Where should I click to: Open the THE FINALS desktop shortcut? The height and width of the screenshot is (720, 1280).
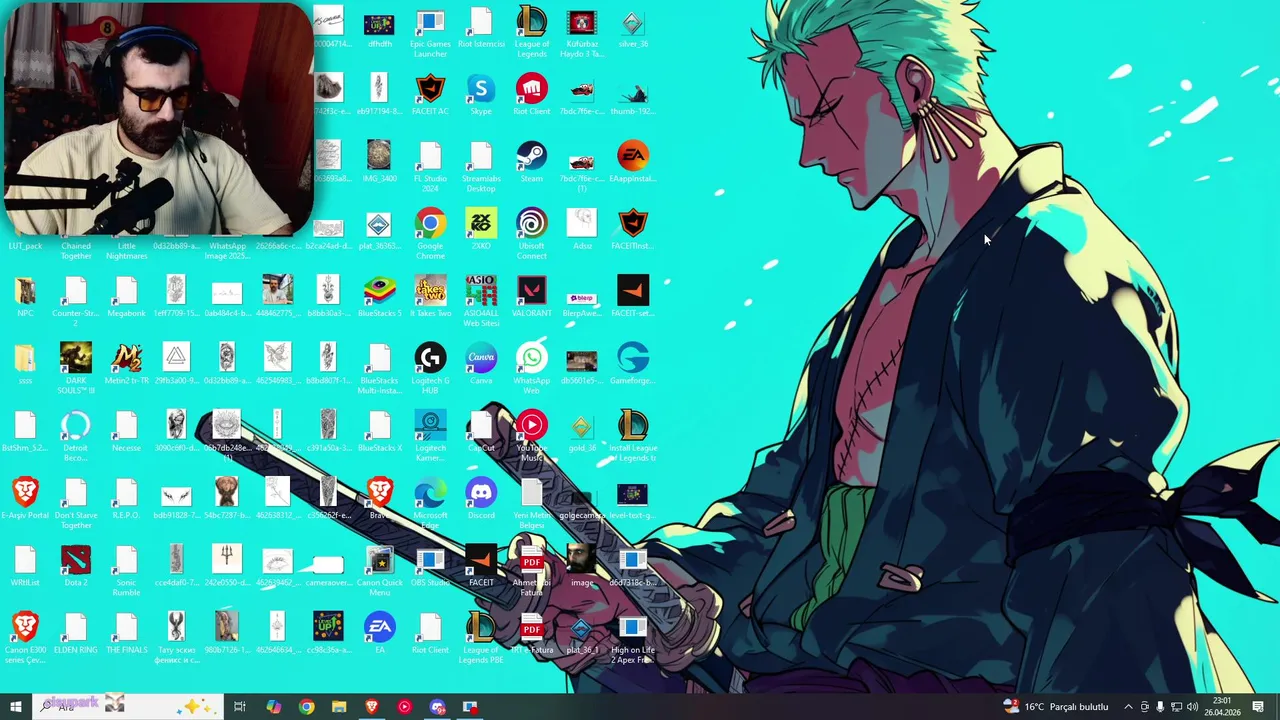tap(126, 631)
